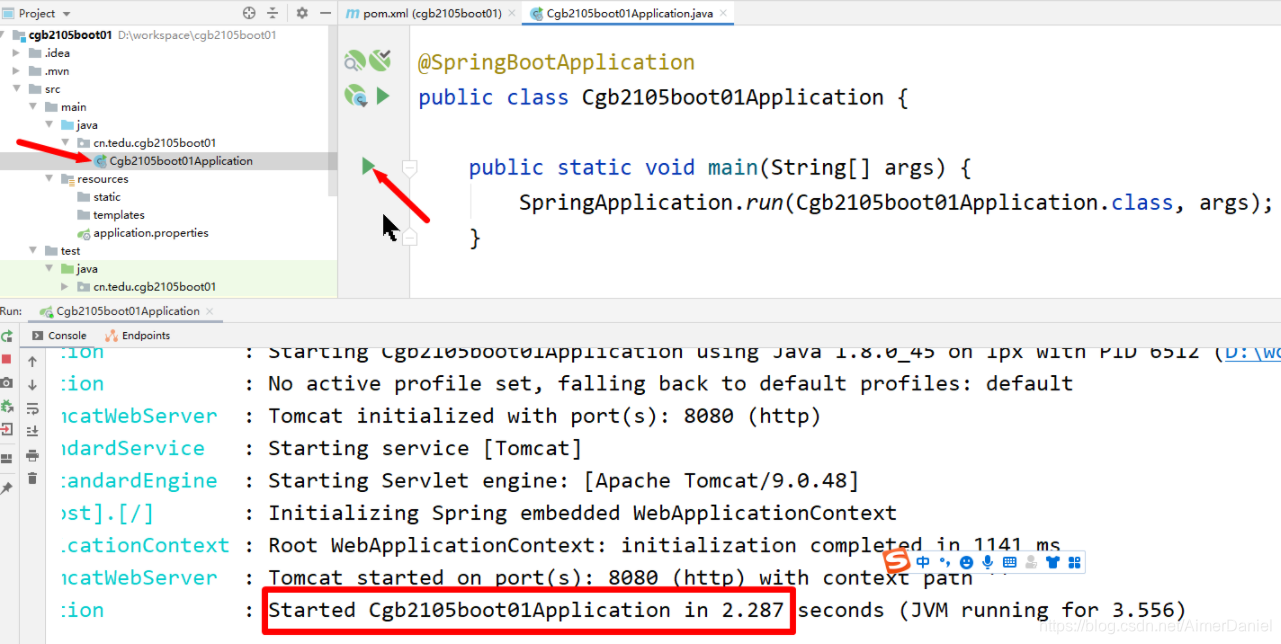Click the @SpringBootApplication annotation
This screenshot has height=644, width=1281.
556,62
